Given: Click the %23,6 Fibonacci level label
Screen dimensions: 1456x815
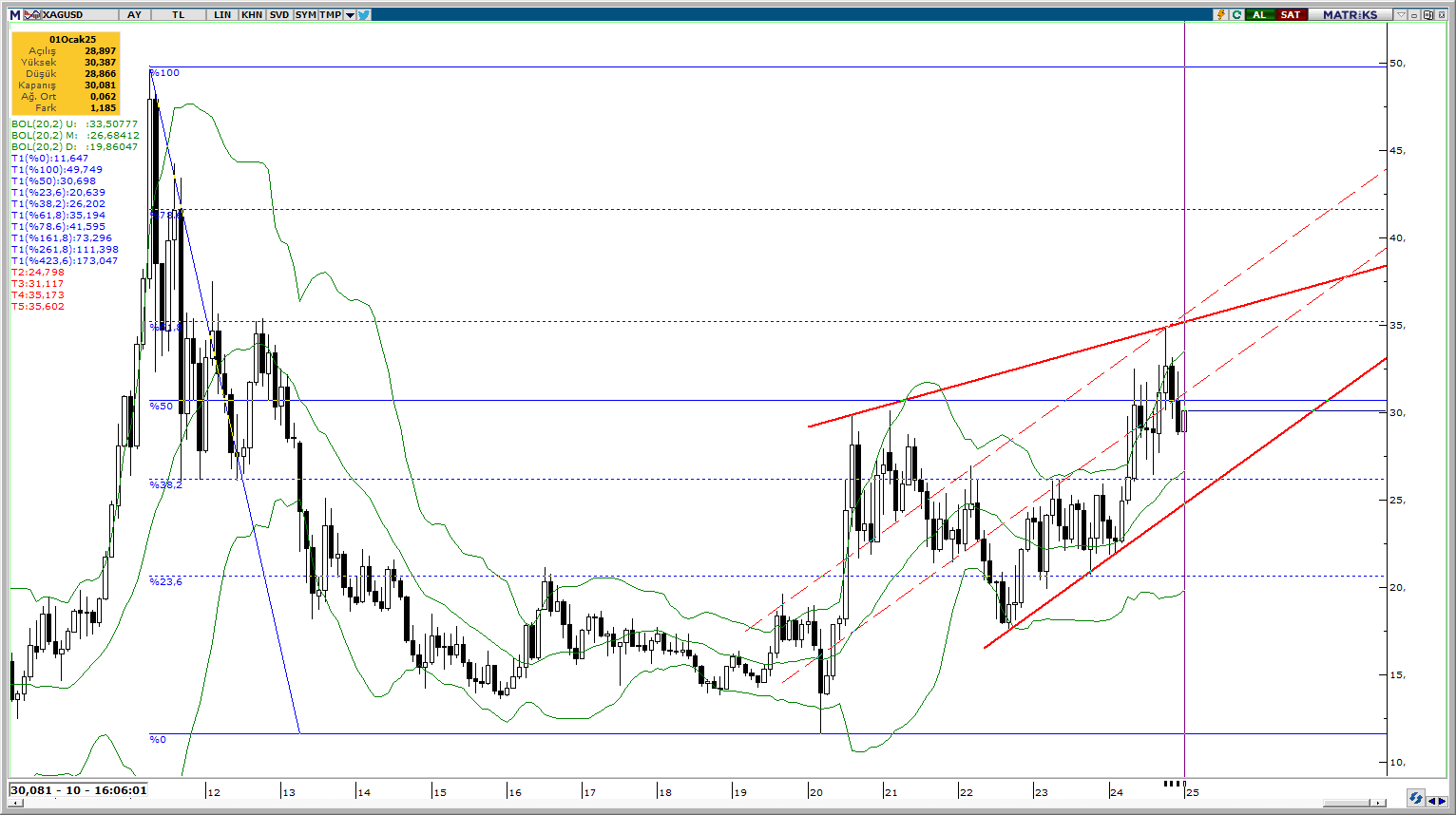Looking at the screenshot, I should [166, 581].
